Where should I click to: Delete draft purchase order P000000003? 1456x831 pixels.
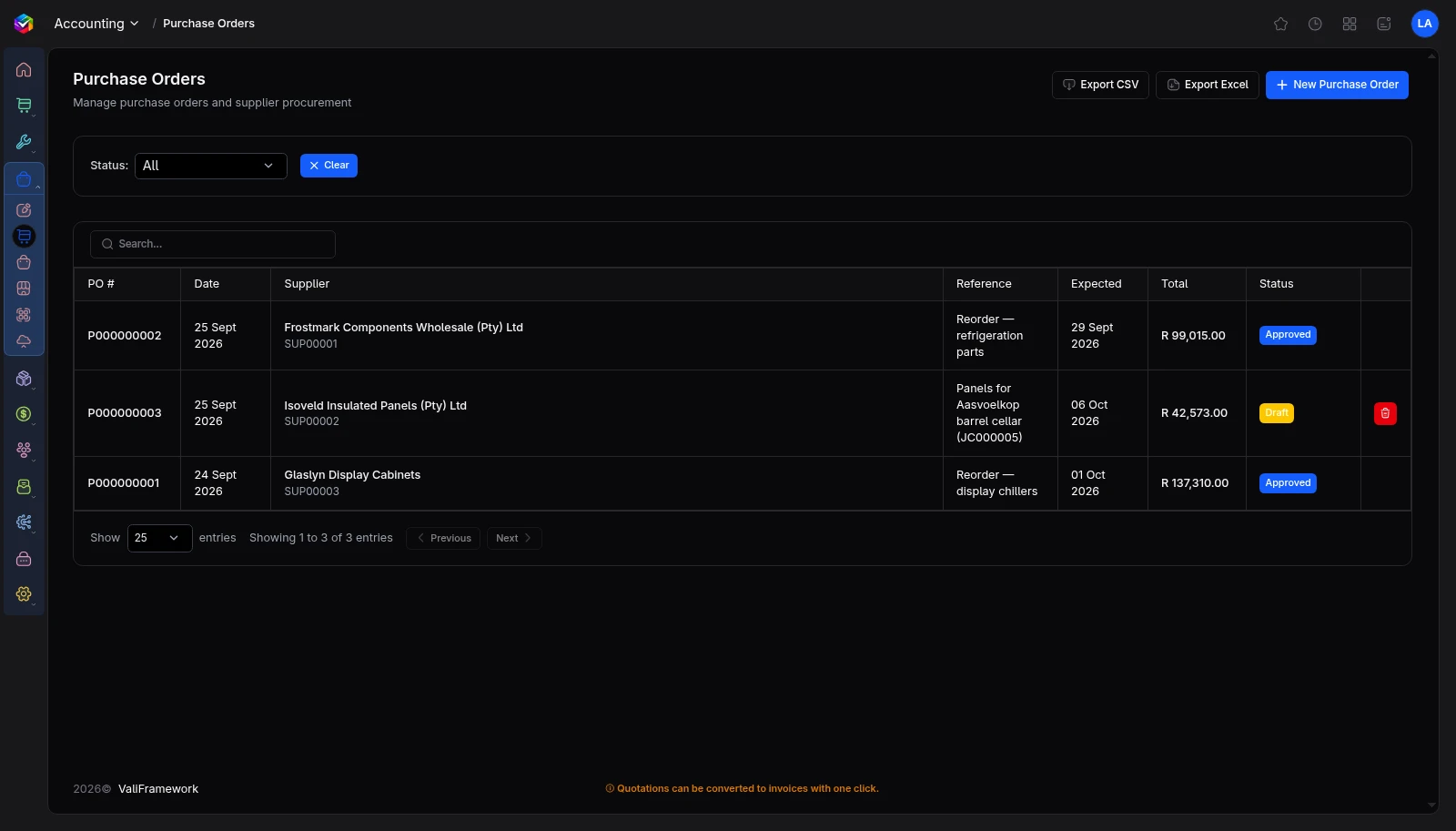coord(1385,413)
